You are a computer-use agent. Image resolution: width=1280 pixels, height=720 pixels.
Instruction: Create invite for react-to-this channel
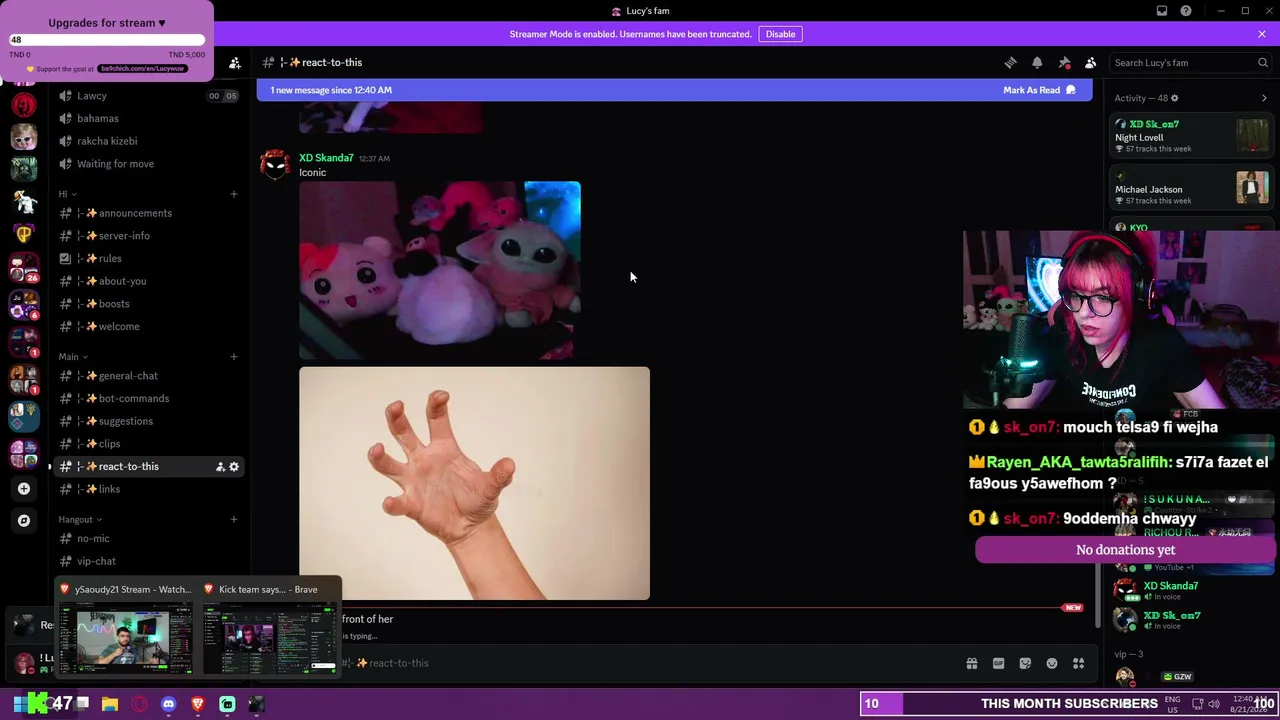tap(220, 467)
